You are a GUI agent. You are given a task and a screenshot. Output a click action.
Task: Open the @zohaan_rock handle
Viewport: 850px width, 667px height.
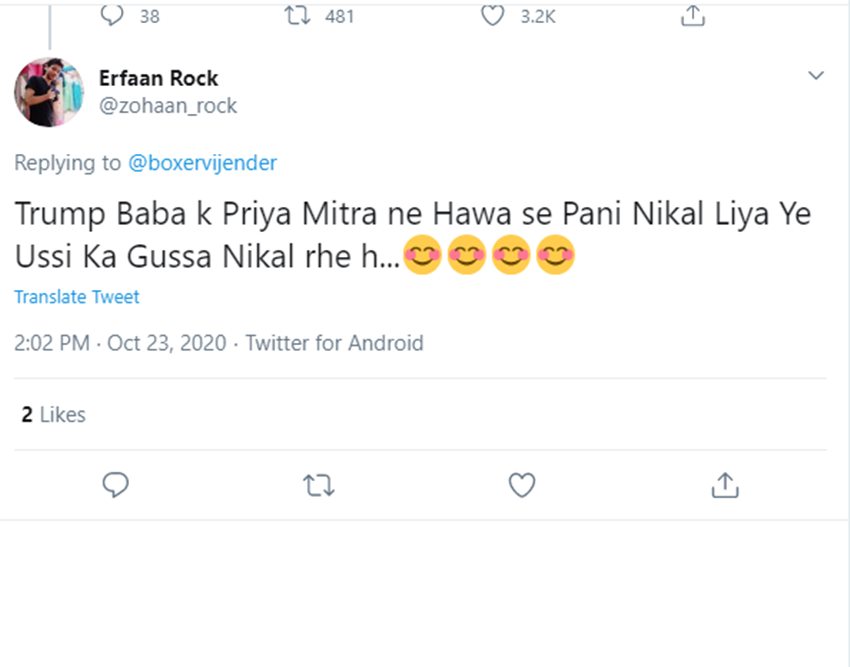point(168,105)
